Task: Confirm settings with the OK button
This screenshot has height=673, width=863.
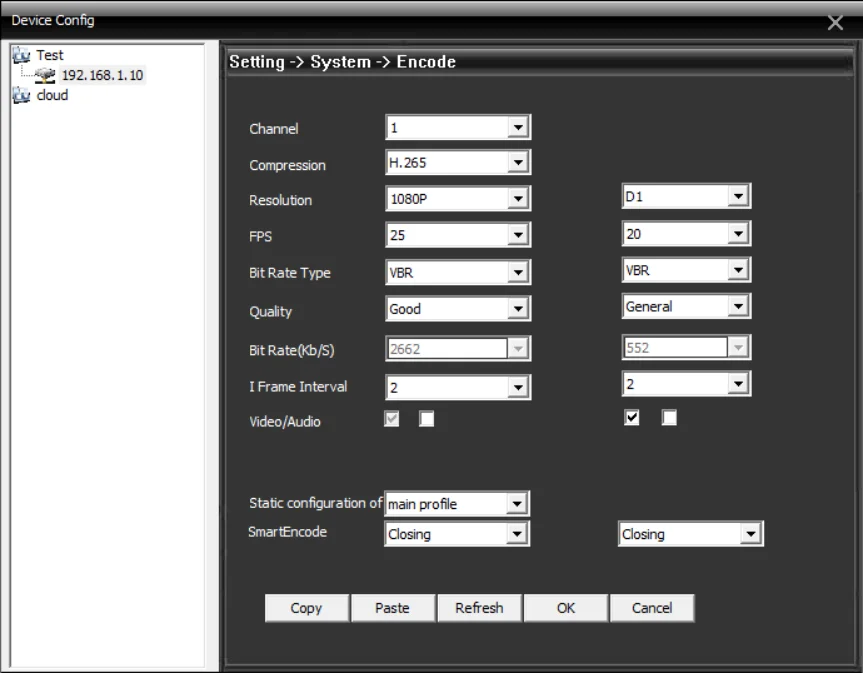Action: [566, 608]
